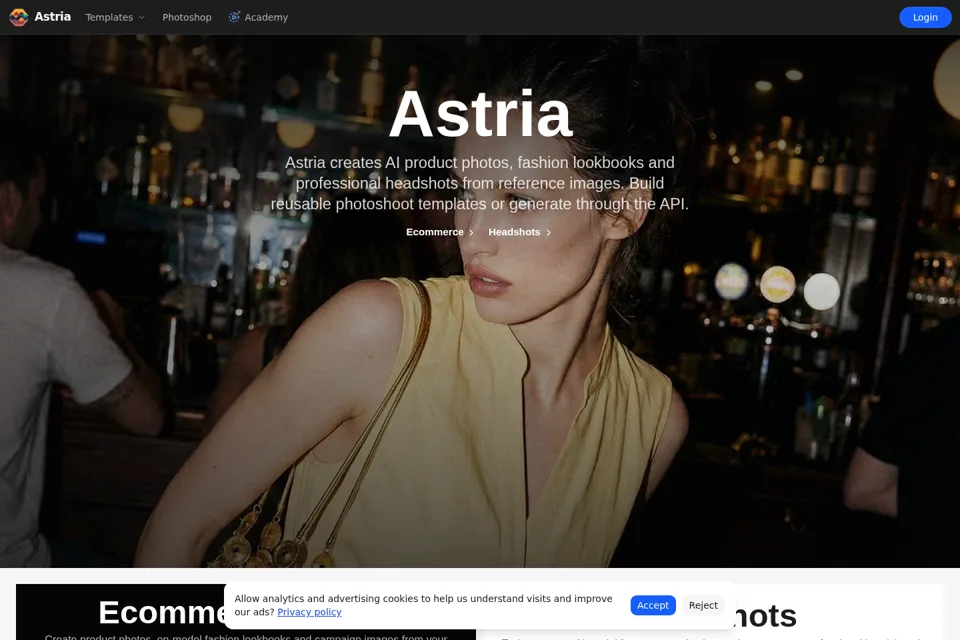
Task: Click the Astria logo icon
Action: click(x=19, y=17)
